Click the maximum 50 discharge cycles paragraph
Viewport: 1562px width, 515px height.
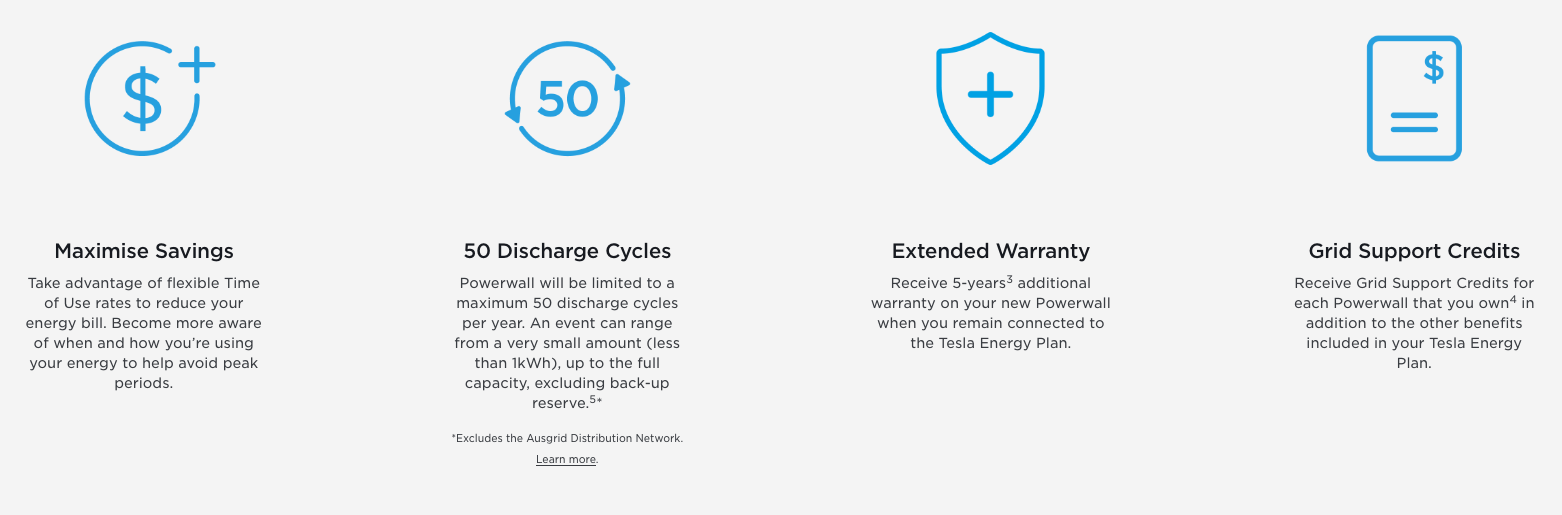[567, 343]
